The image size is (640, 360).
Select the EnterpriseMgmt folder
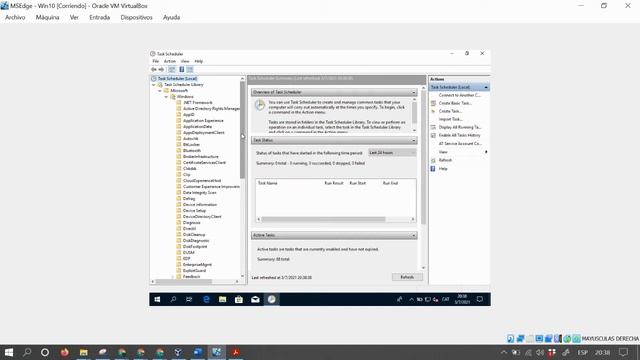point(197,264)
